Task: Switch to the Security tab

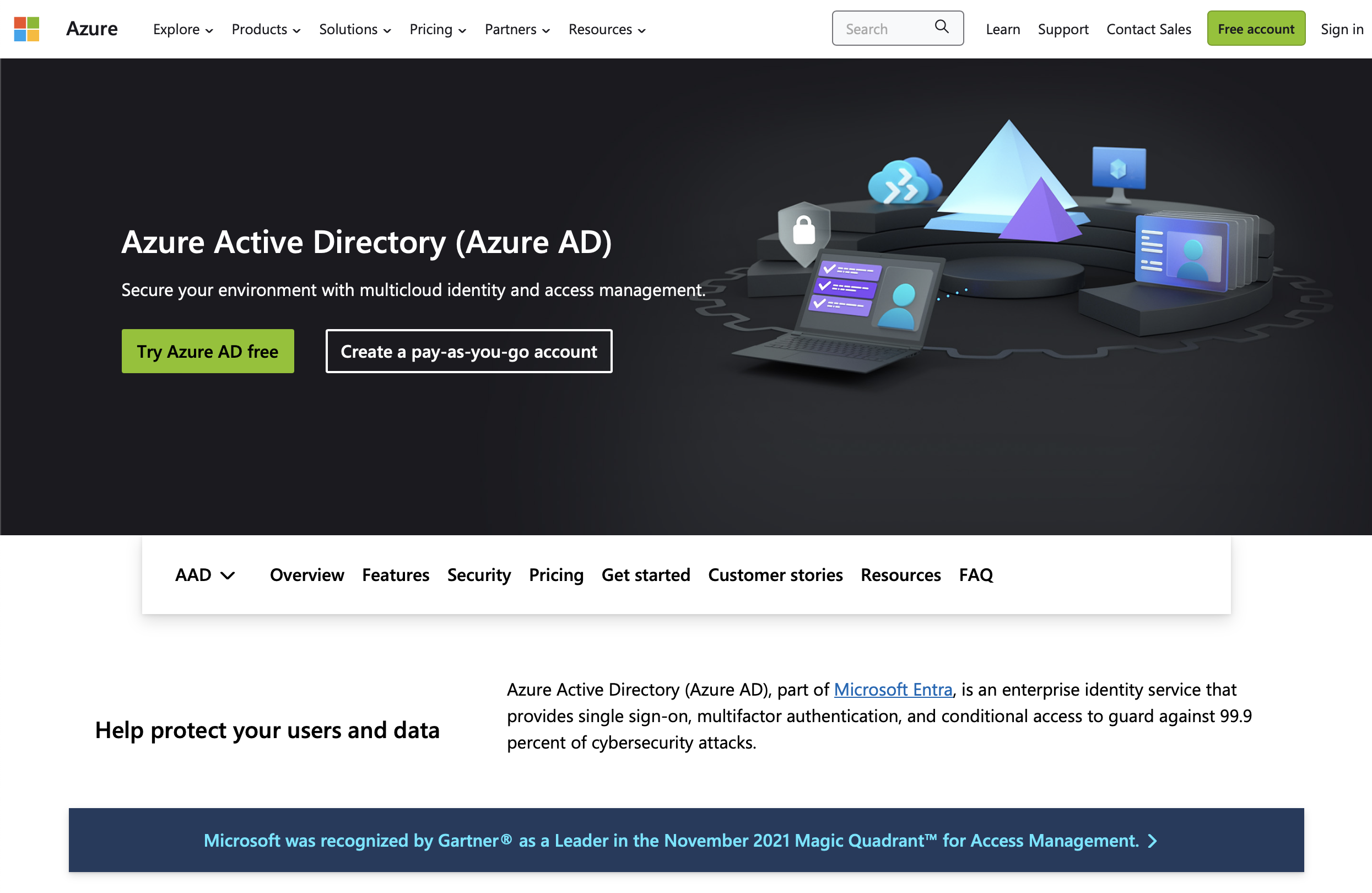Action: (x=478, y=575)
